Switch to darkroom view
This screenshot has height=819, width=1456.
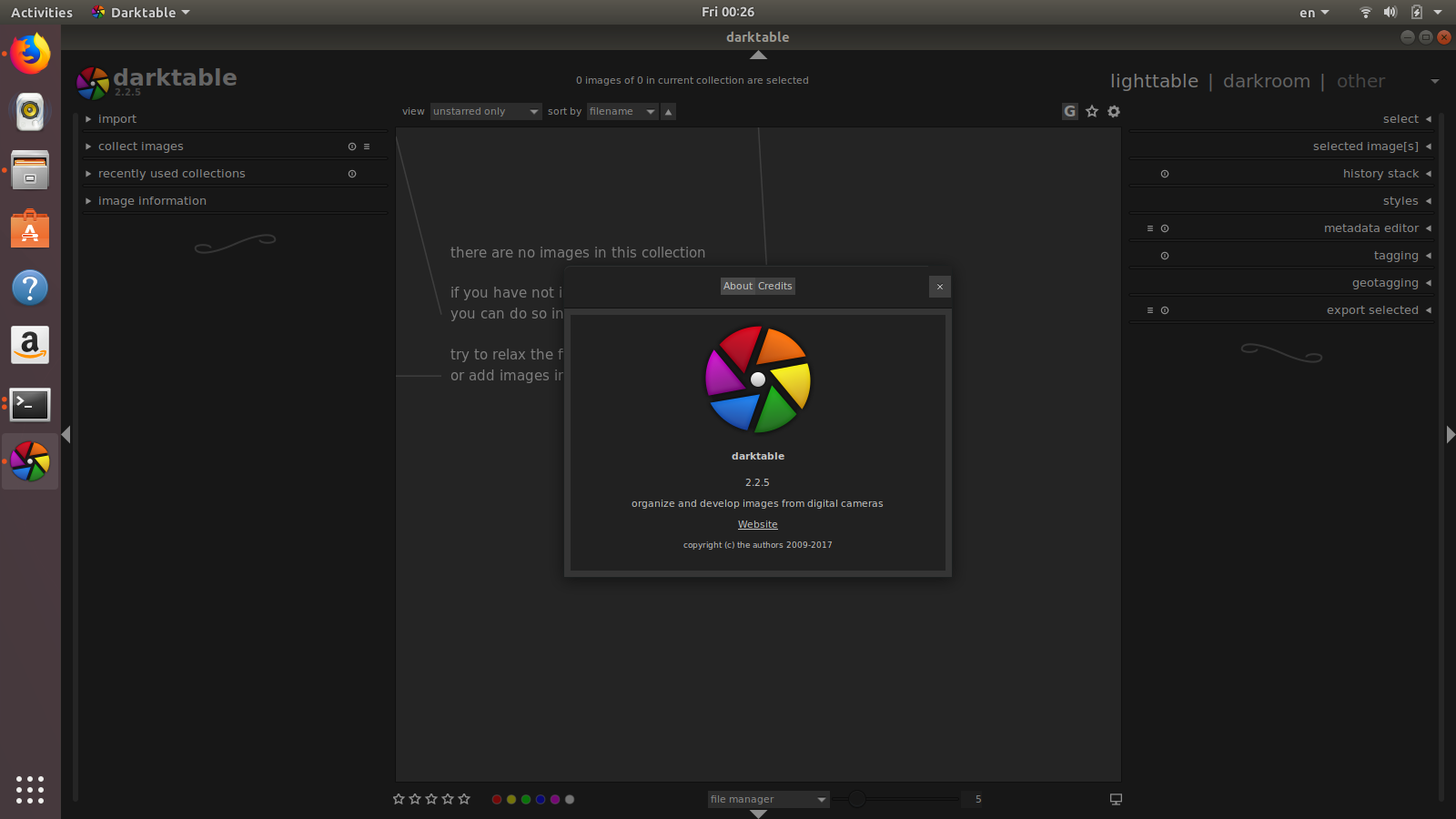click(1267, 81)
